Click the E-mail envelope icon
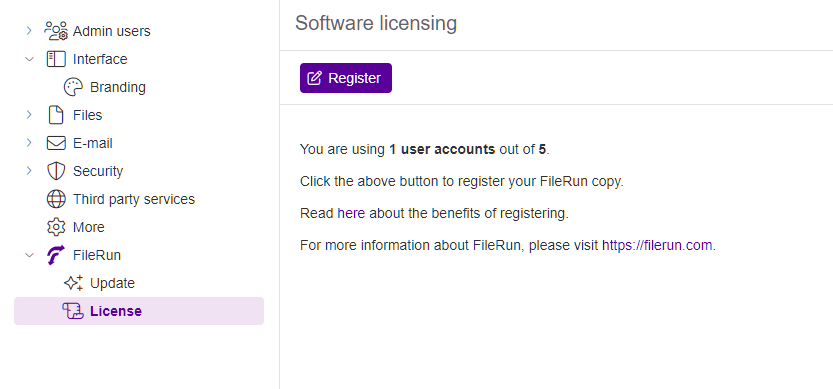The width and height of the screenshot is (833, 389). pyautogui.click(x=56, y=143)
